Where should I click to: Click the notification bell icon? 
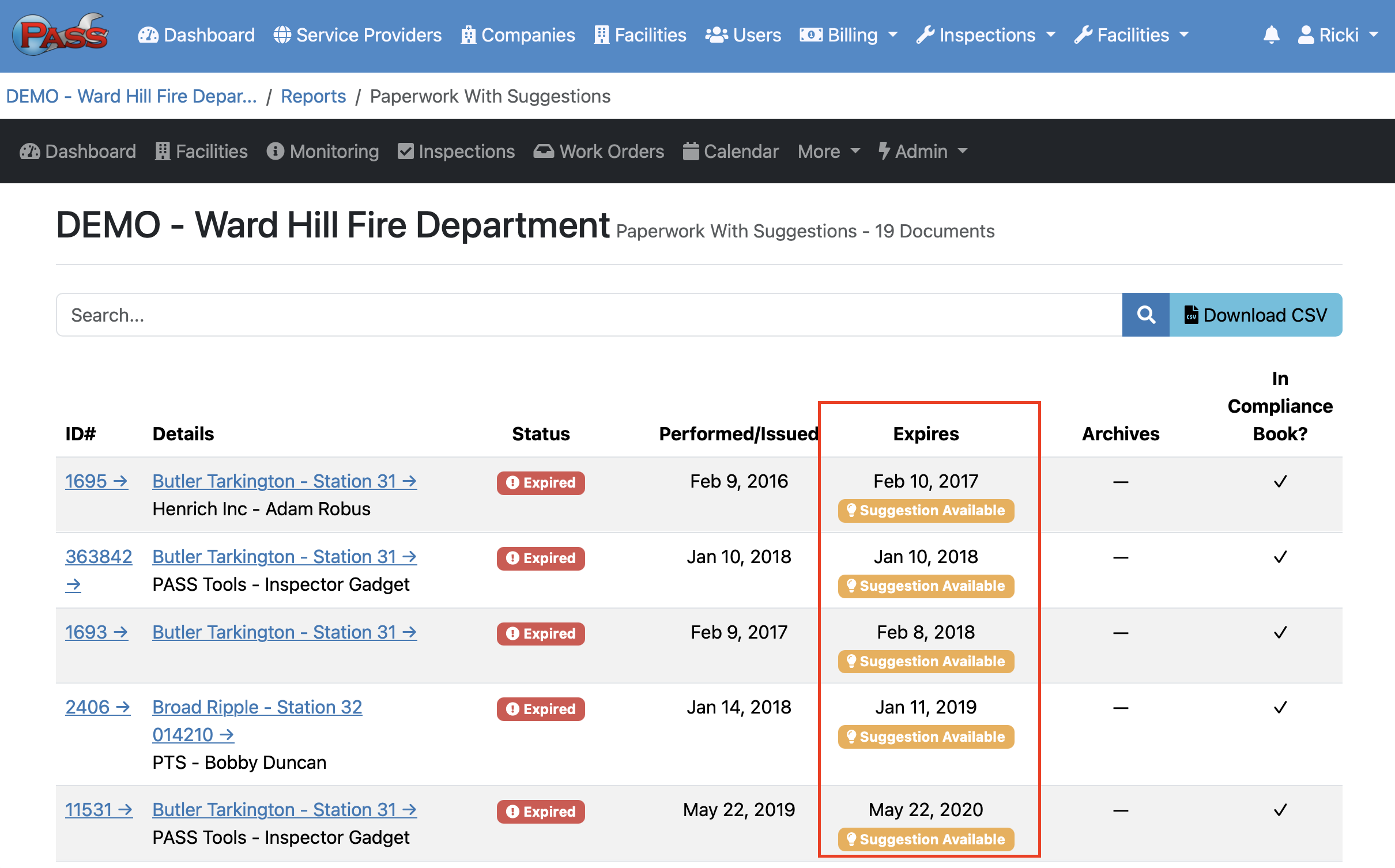point(1271,35)
